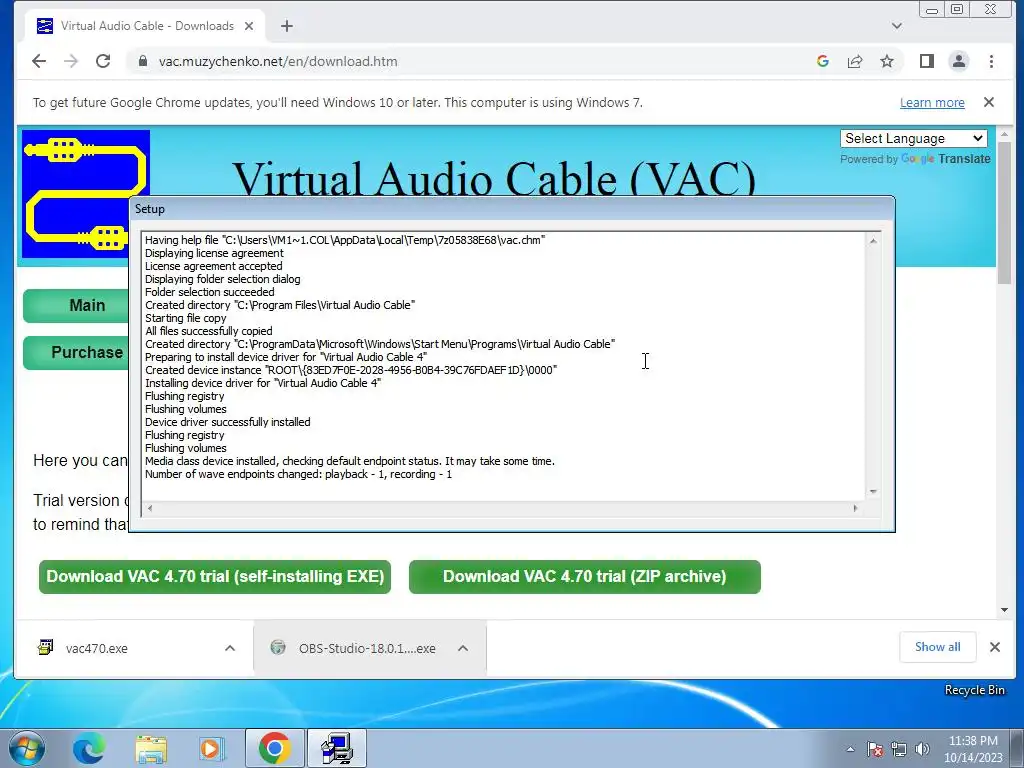Click the VAC cable logo image
Image resolution: width=1024 pixels, height=768 pixels.
tap(86, 194)
